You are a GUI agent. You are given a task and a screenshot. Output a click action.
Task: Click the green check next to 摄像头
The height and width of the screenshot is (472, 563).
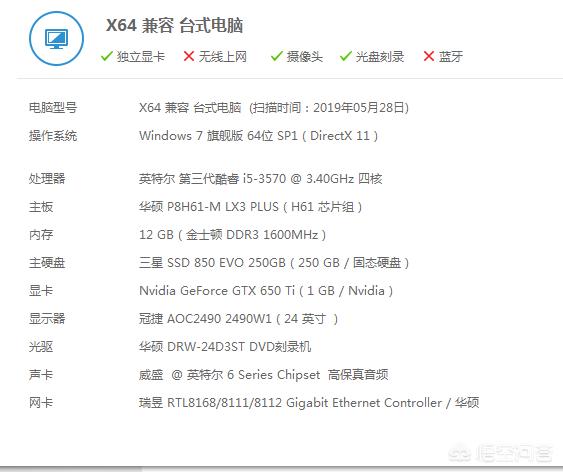(x=276, y=56)
